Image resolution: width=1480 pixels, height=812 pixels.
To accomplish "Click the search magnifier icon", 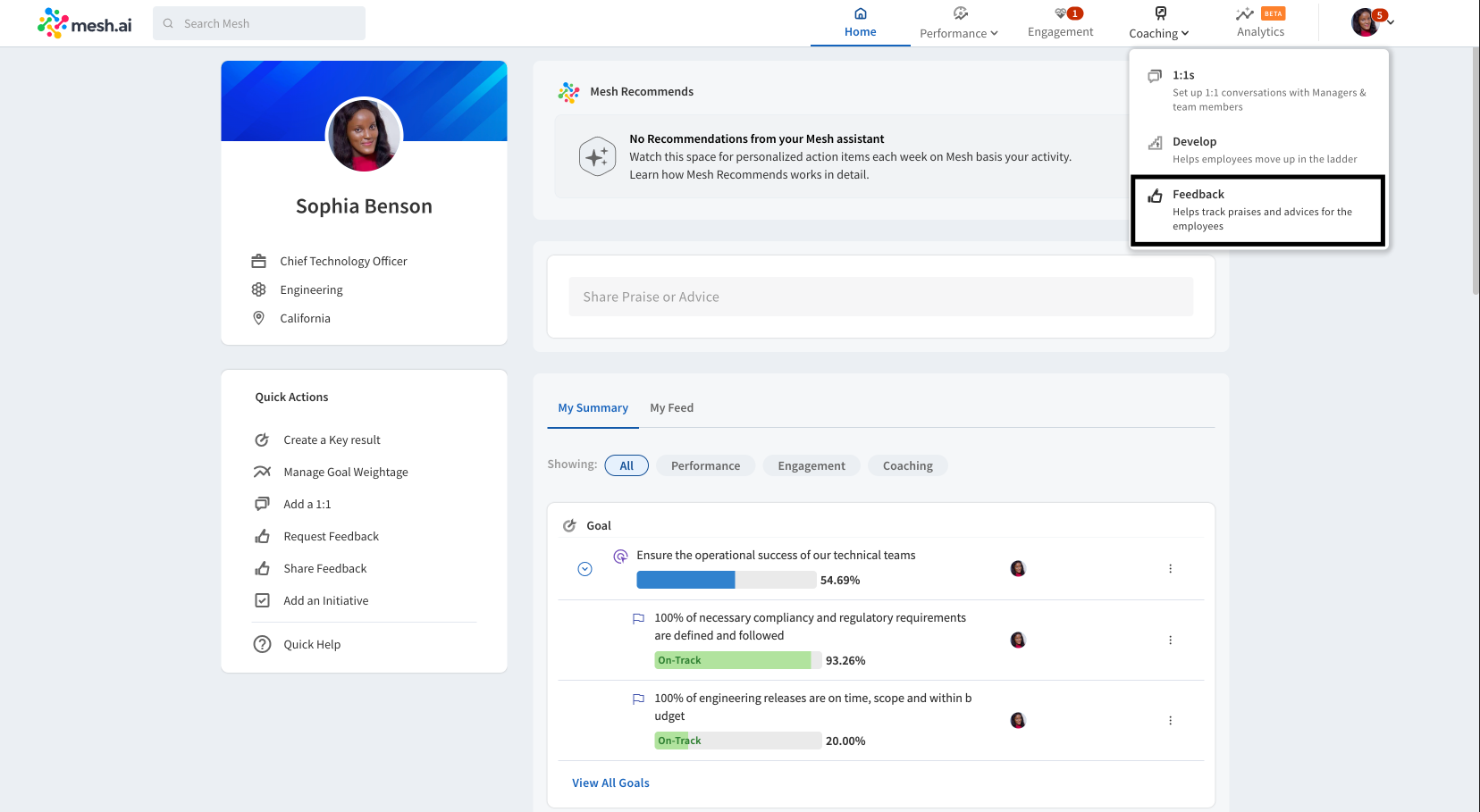I will 168,23.
